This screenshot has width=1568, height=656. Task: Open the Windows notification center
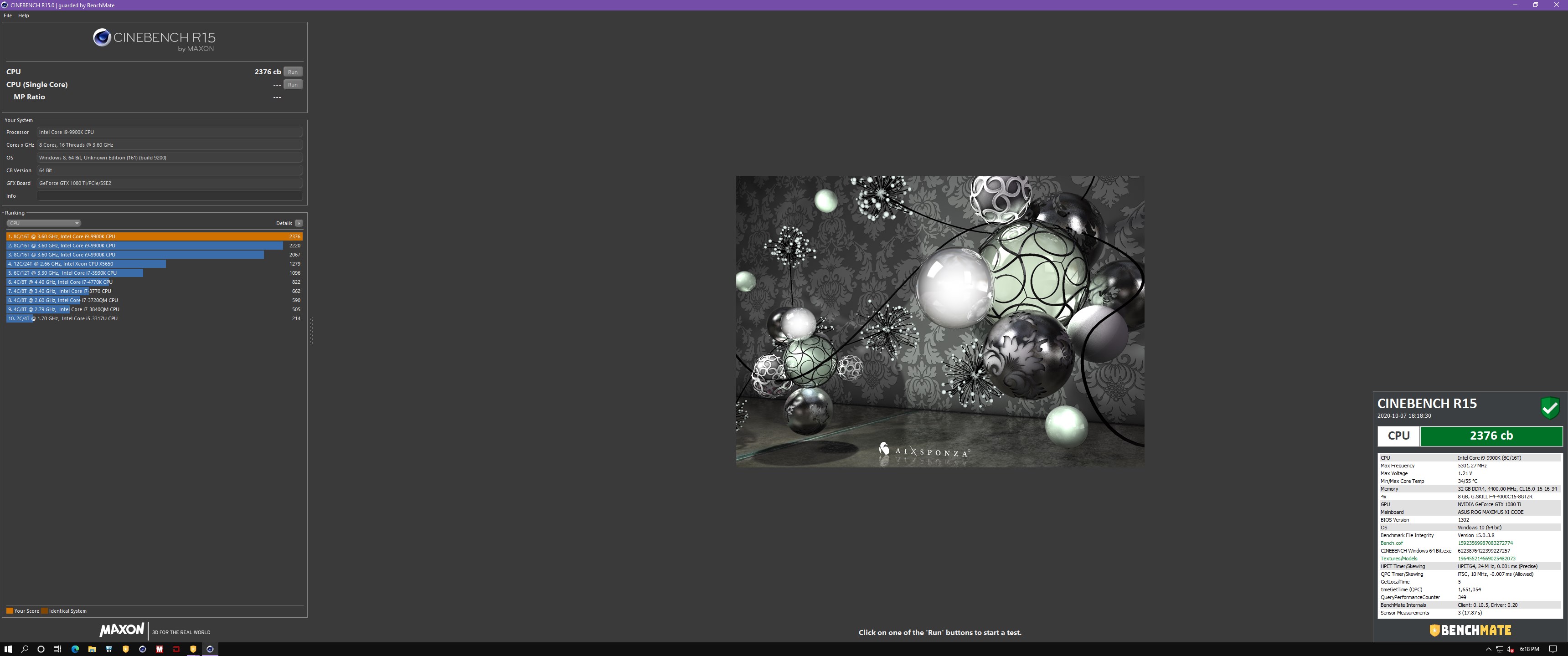click(x=1552, y=649)
